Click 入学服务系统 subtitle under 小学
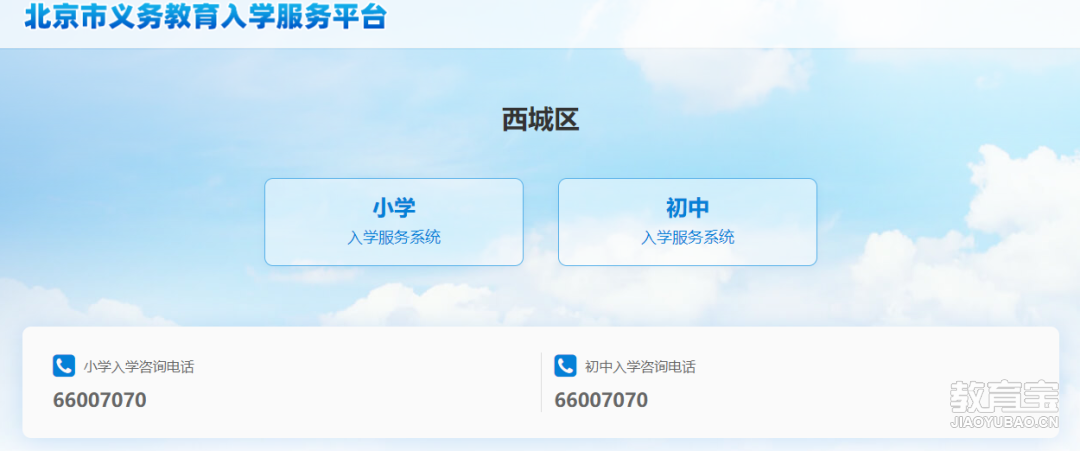This screenshot has height=451, width=1080. (x=394, y=238)
